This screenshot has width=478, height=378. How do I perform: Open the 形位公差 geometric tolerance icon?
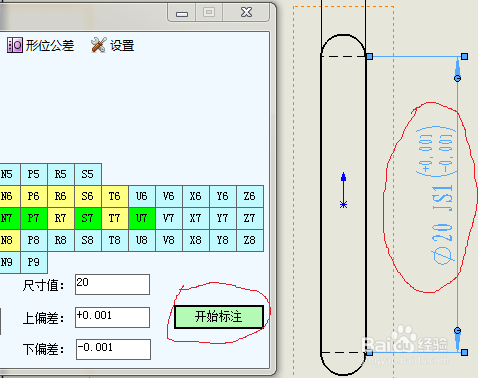(15, 45)
